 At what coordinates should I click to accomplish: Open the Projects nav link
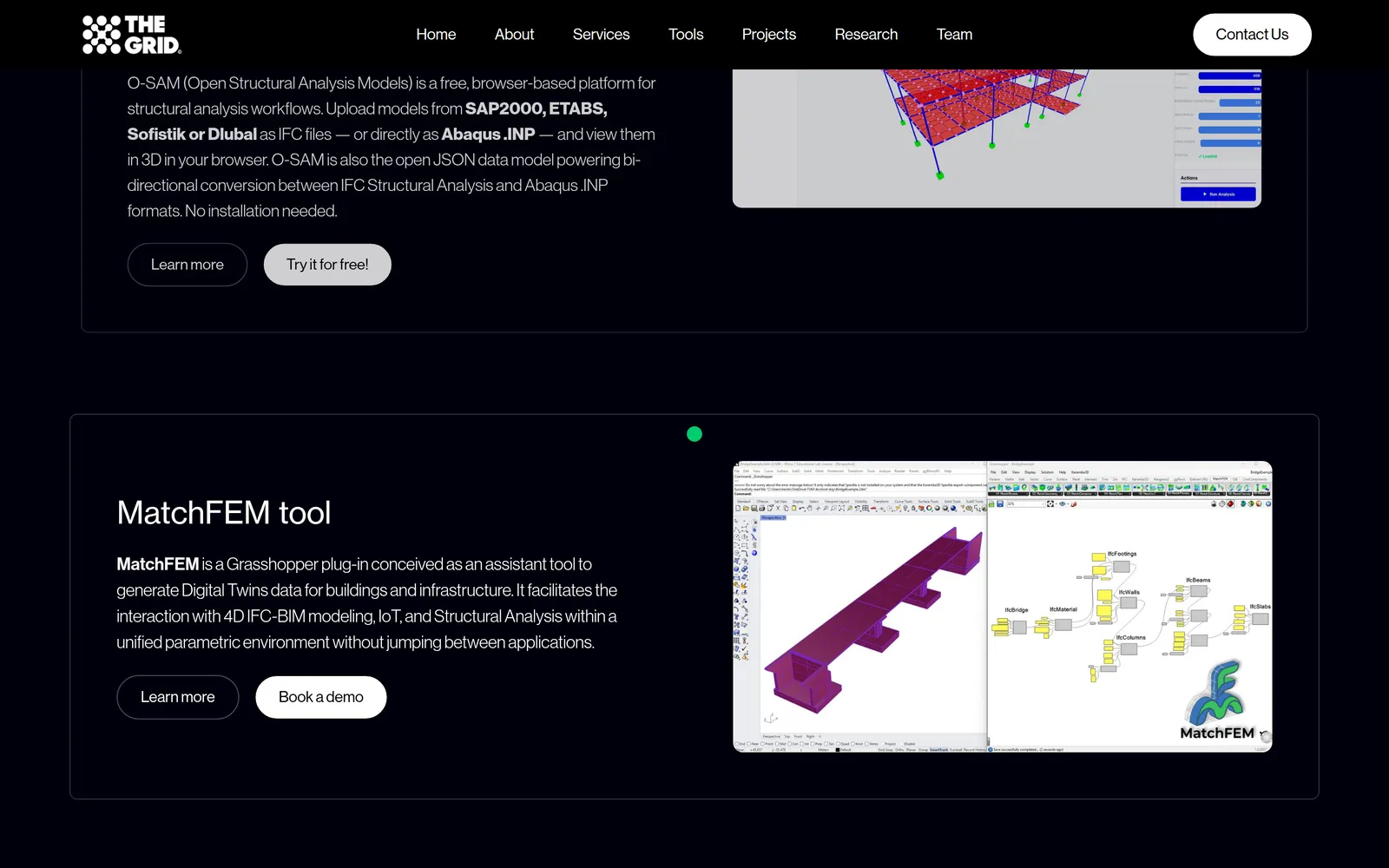point(768,35)
